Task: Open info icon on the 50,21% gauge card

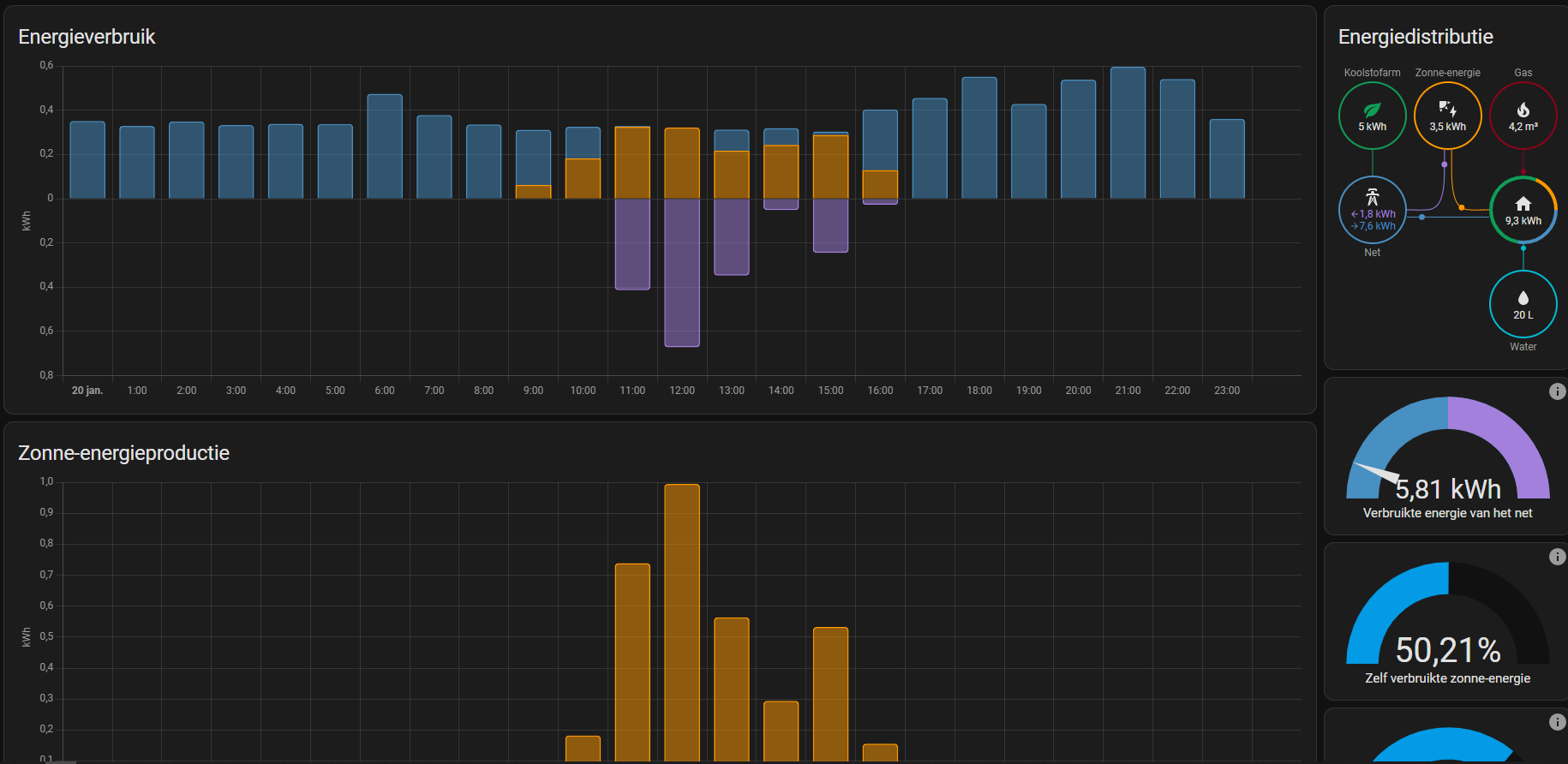Action: (1557, 557)
